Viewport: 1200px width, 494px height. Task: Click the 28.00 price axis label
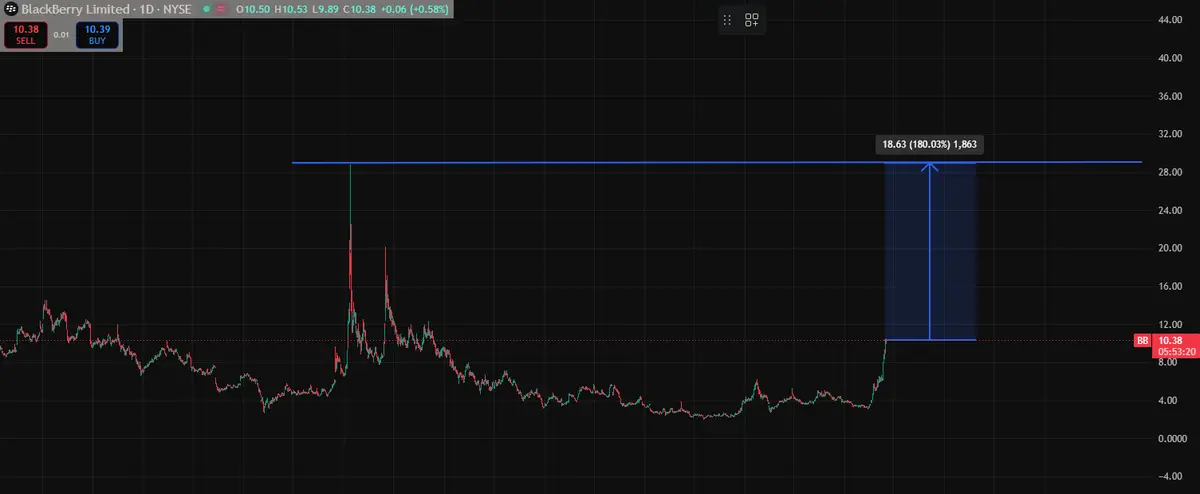coord(1169,172)
